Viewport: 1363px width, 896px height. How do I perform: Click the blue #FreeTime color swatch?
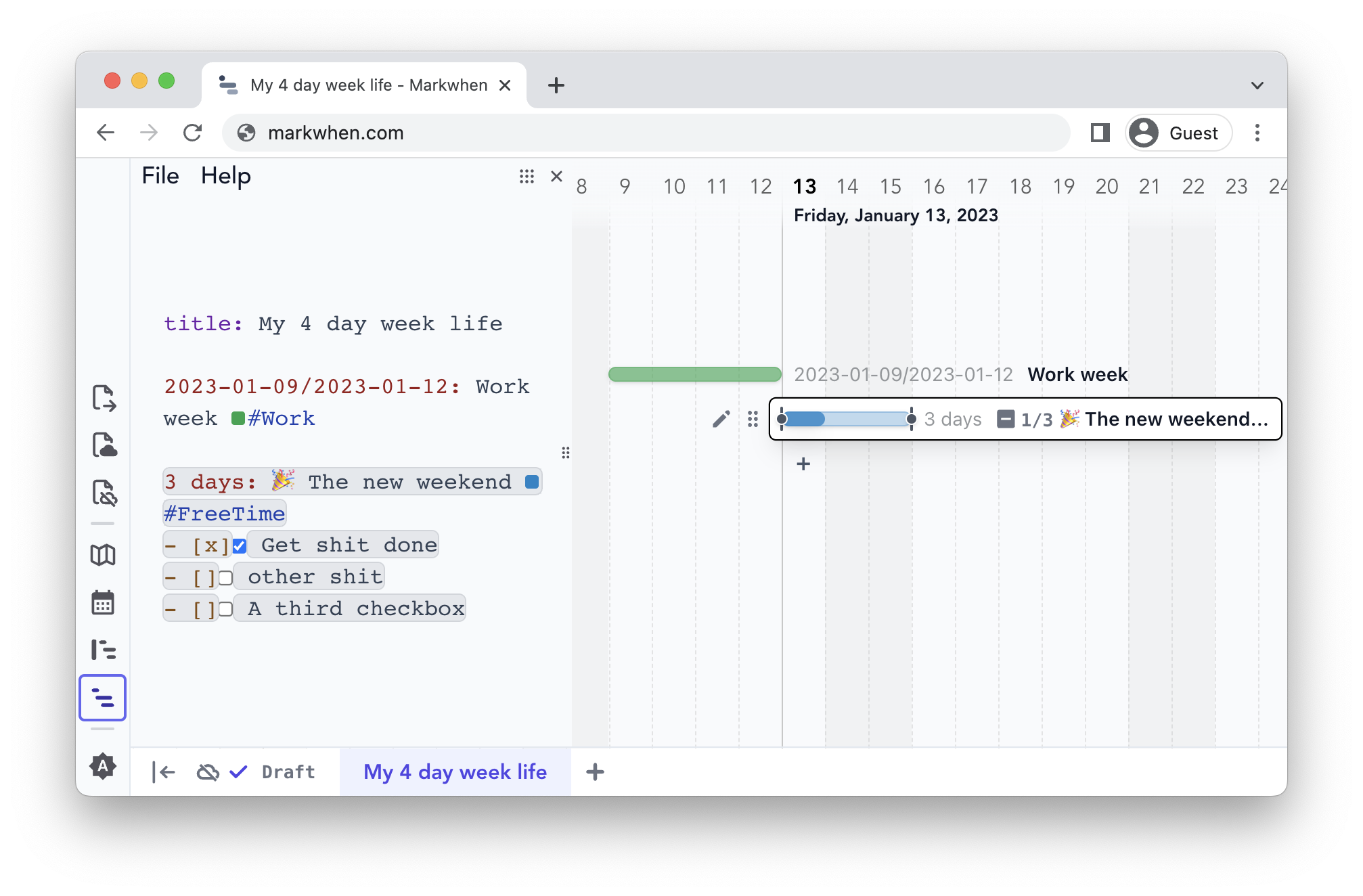point(532,482)
